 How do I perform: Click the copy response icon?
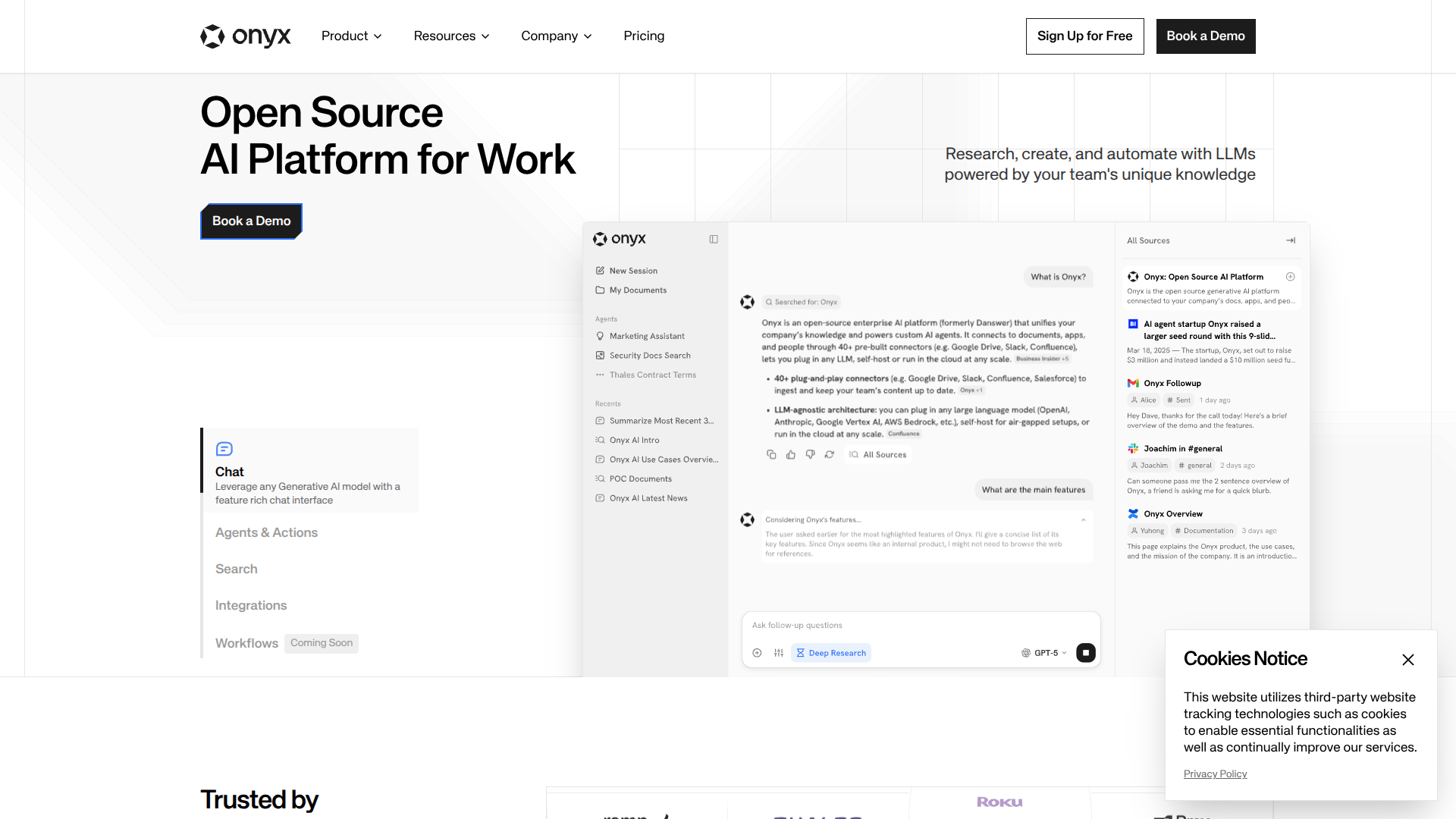771,454
